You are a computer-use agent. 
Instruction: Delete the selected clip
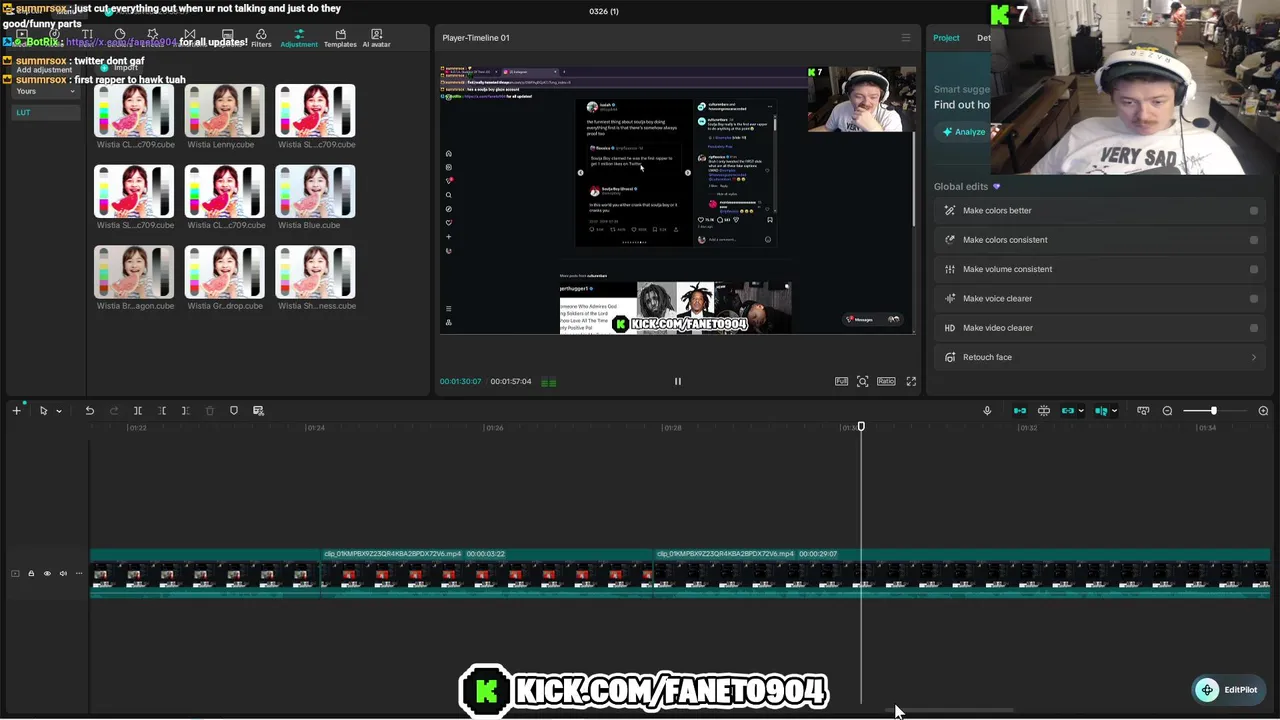coord(209,410)
